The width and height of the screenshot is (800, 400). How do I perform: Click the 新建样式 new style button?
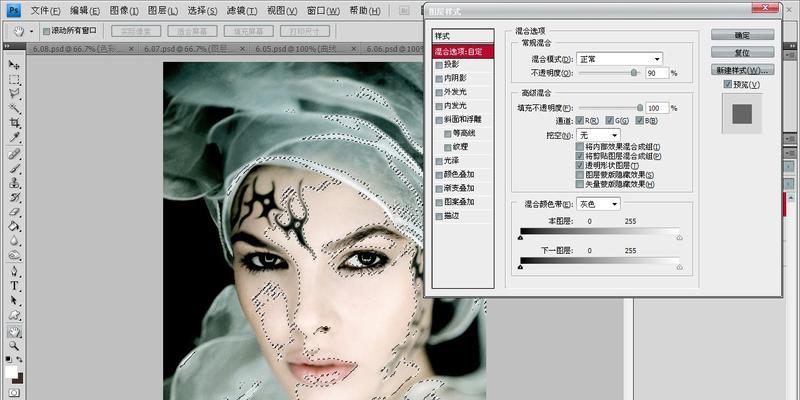coord(742,70)
